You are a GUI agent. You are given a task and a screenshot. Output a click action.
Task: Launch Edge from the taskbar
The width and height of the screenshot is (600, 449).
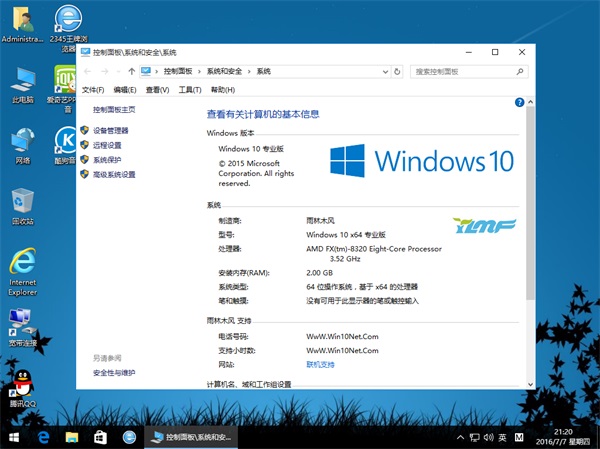tap(43, 438)
